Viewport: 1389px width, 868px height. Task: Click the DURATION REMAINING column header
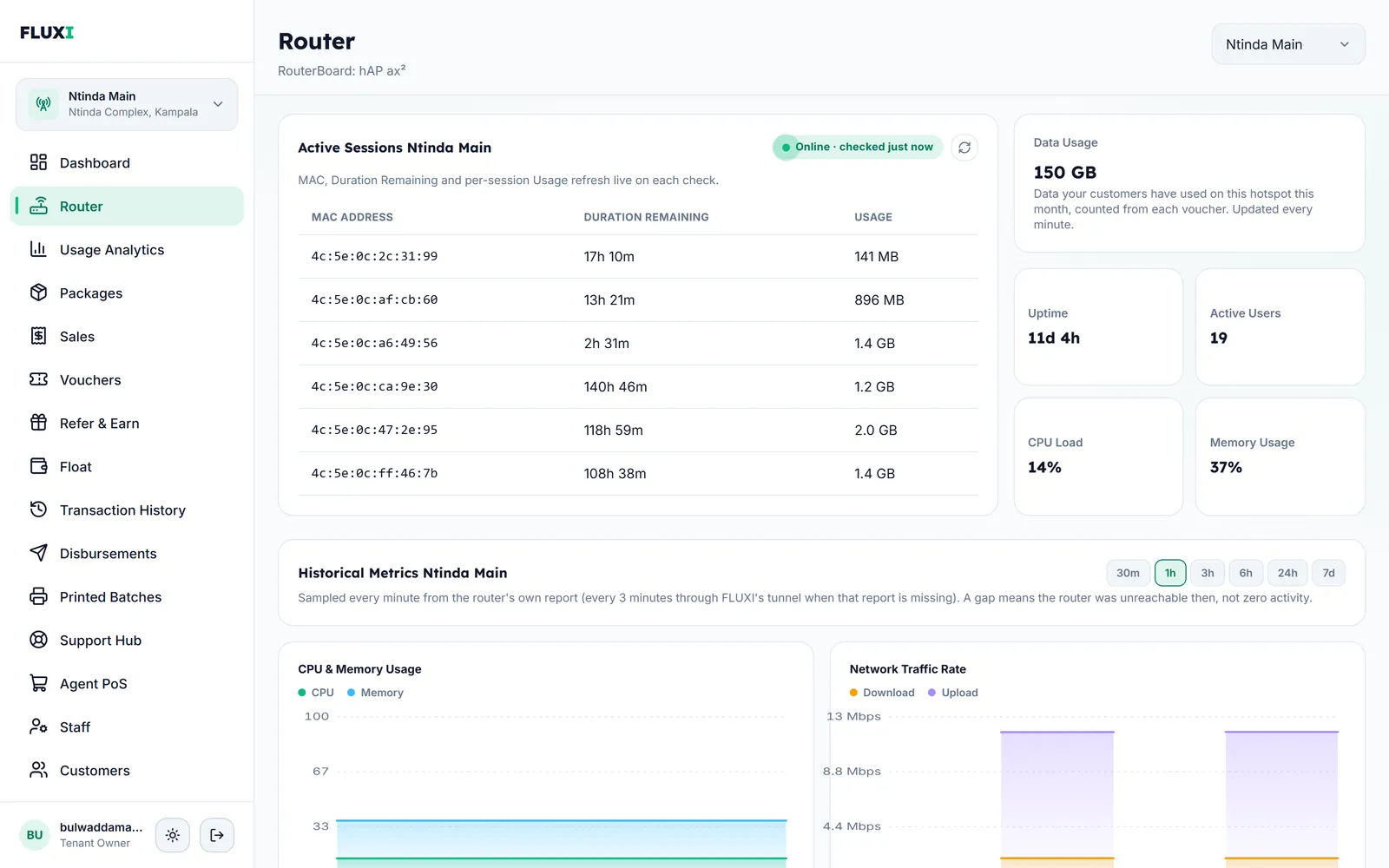coord(646,217)
